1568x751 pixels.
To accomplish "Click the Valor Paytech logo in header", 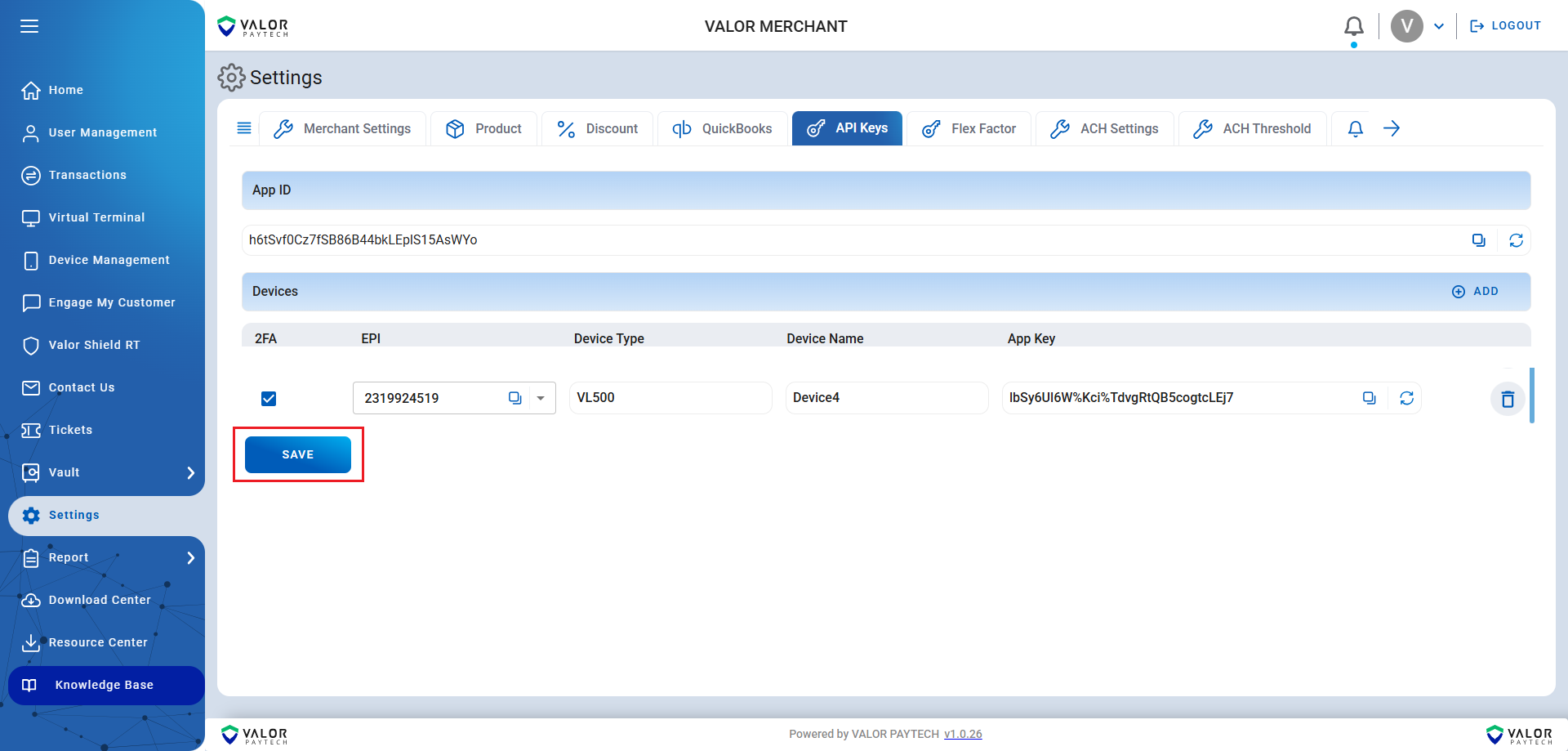I will (253, 27).
